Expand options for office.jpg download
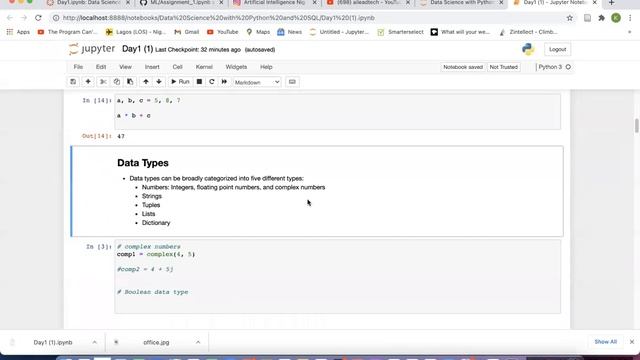 (198, 342)
